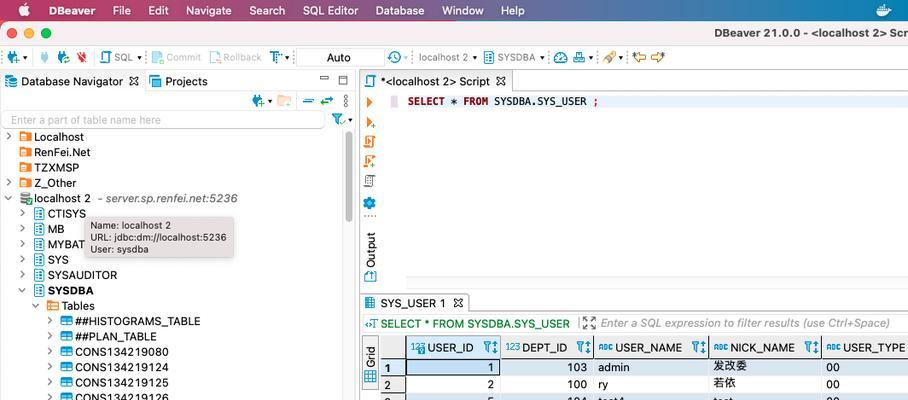Execute script in separate tabs icon
The height and width of the screenshot is (400, 908).
(x=369, y=161)
